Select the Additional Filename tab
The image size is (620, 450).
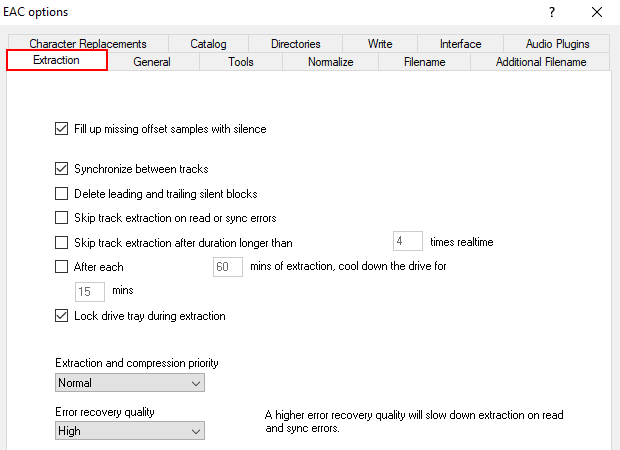click(x=541, y=62)
